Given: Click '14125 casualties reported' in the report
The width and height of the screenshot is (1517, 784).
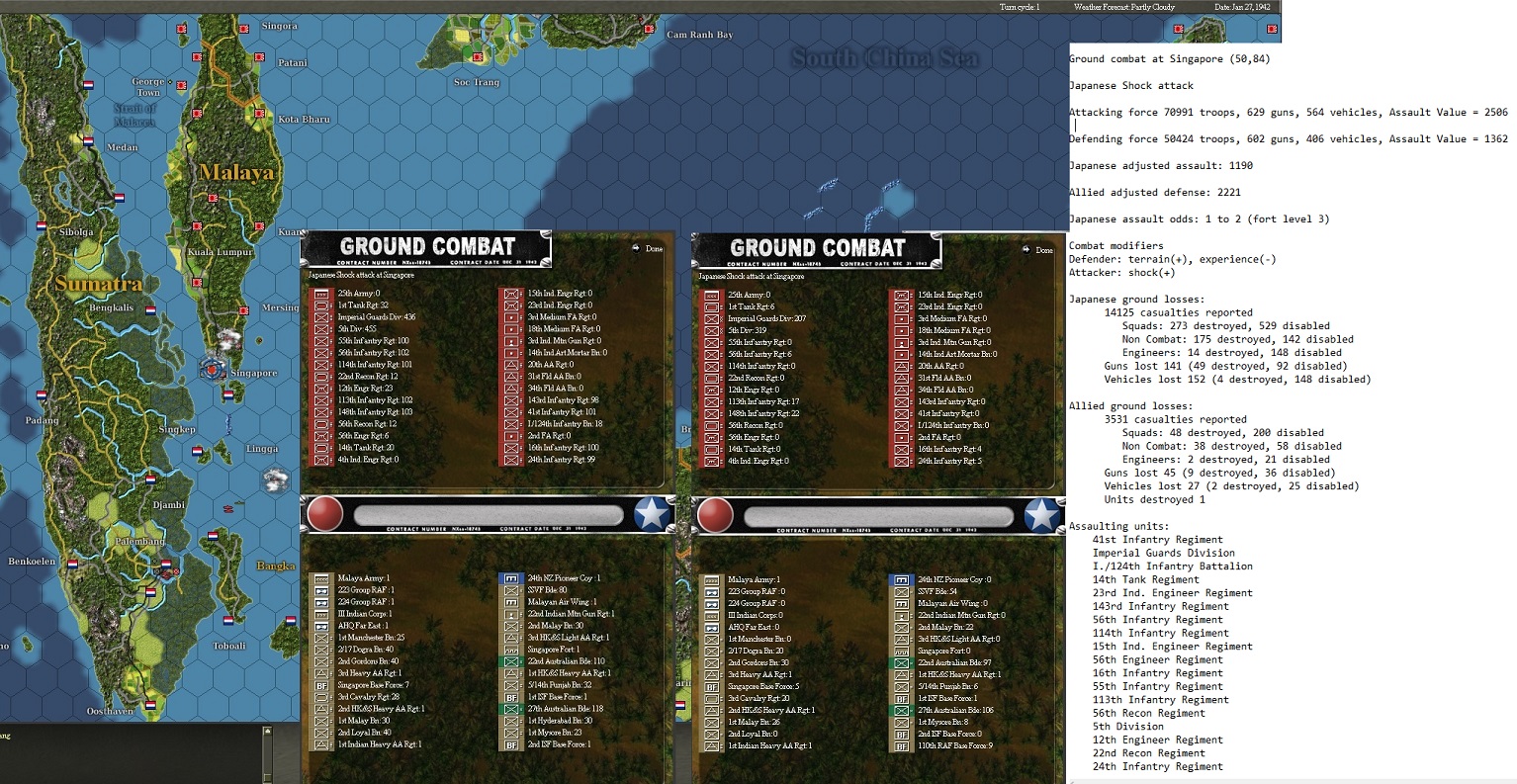Looking at the screenshot, I should 1178,312.
